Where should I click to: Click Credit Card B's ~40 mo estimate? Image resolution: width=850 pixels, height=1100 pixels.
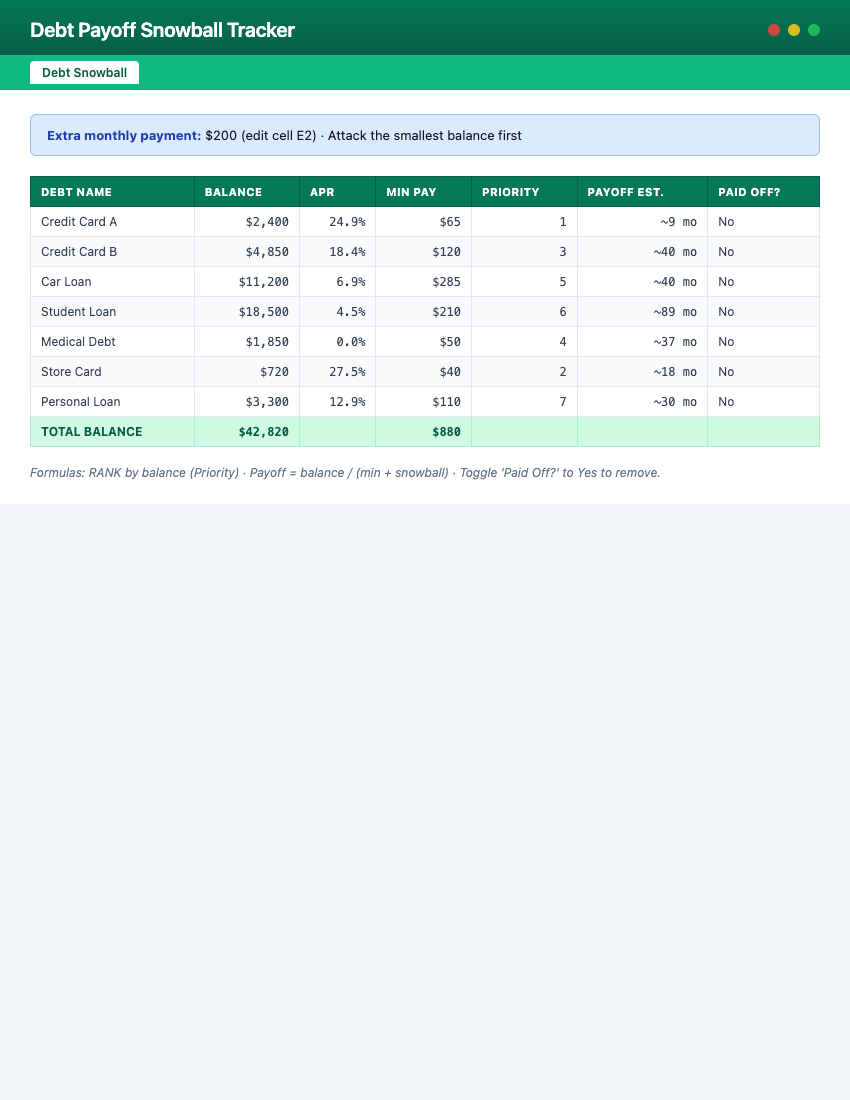pyautogui.click(x=642, y=252)
